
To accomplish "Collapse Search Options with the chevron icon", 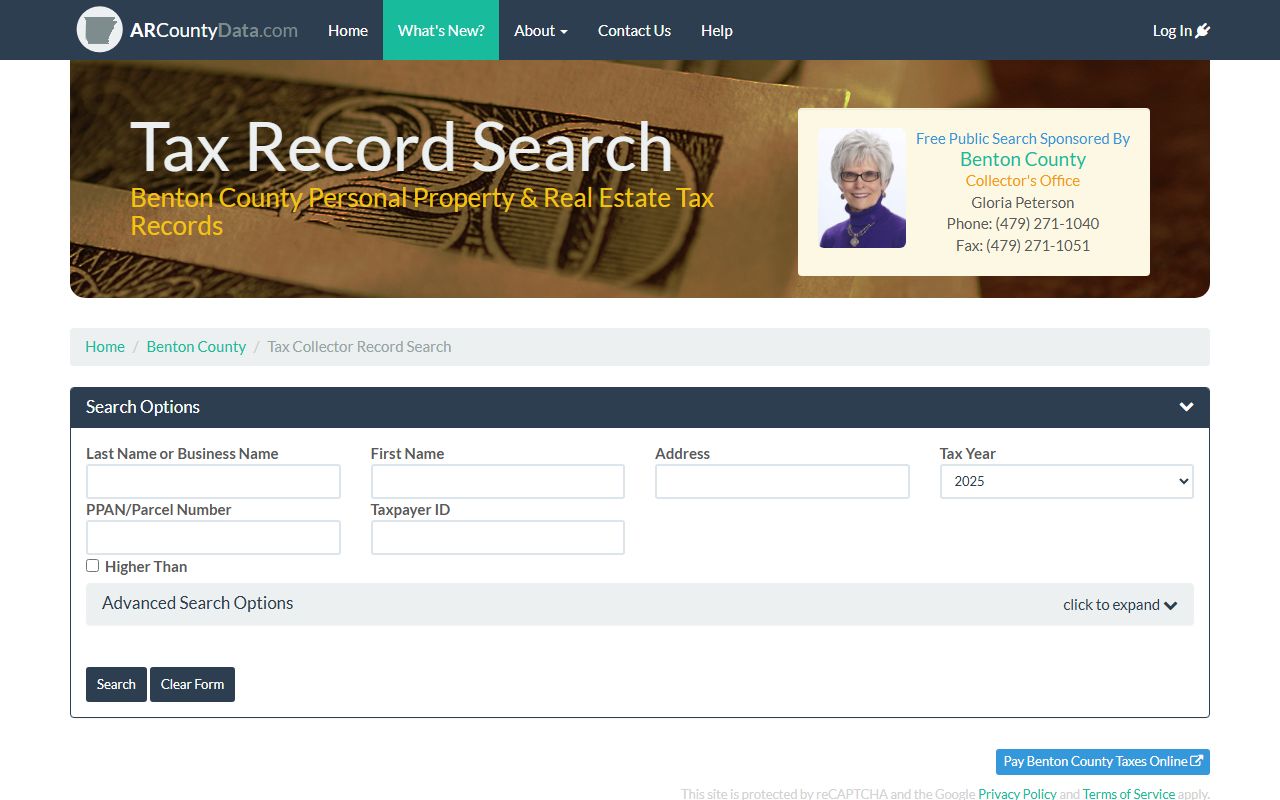I will 1186,407.
